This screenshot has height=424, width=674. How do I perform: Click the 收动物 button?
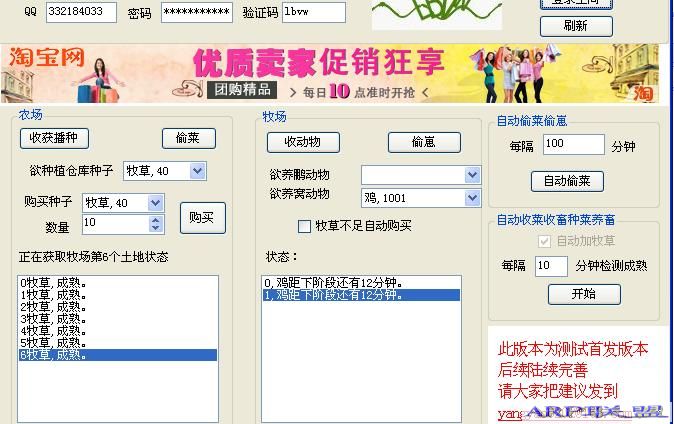coord(303,142)
